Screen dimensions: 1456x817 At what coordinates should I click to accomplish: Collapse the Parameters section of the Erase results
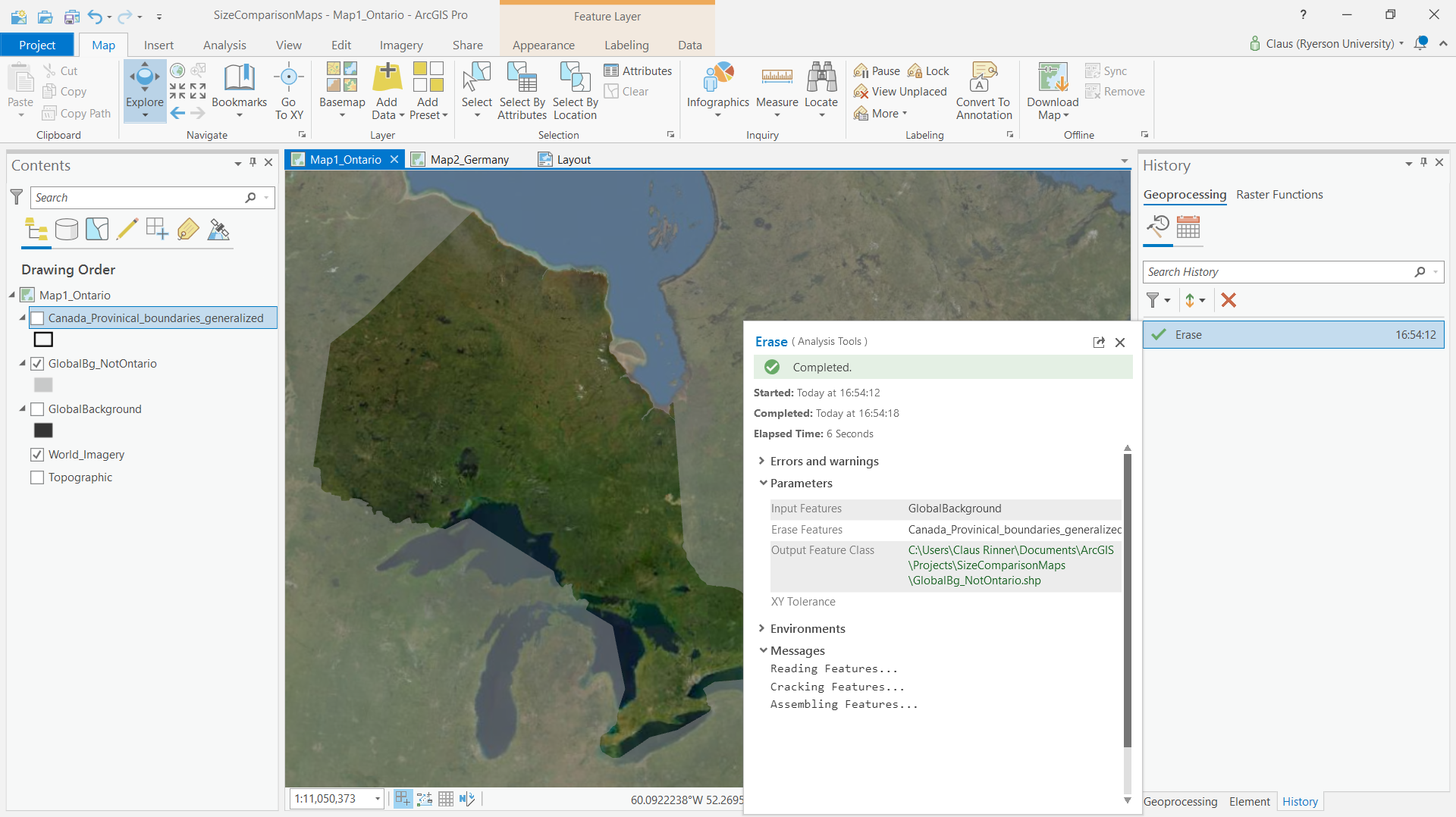point(763,483)
